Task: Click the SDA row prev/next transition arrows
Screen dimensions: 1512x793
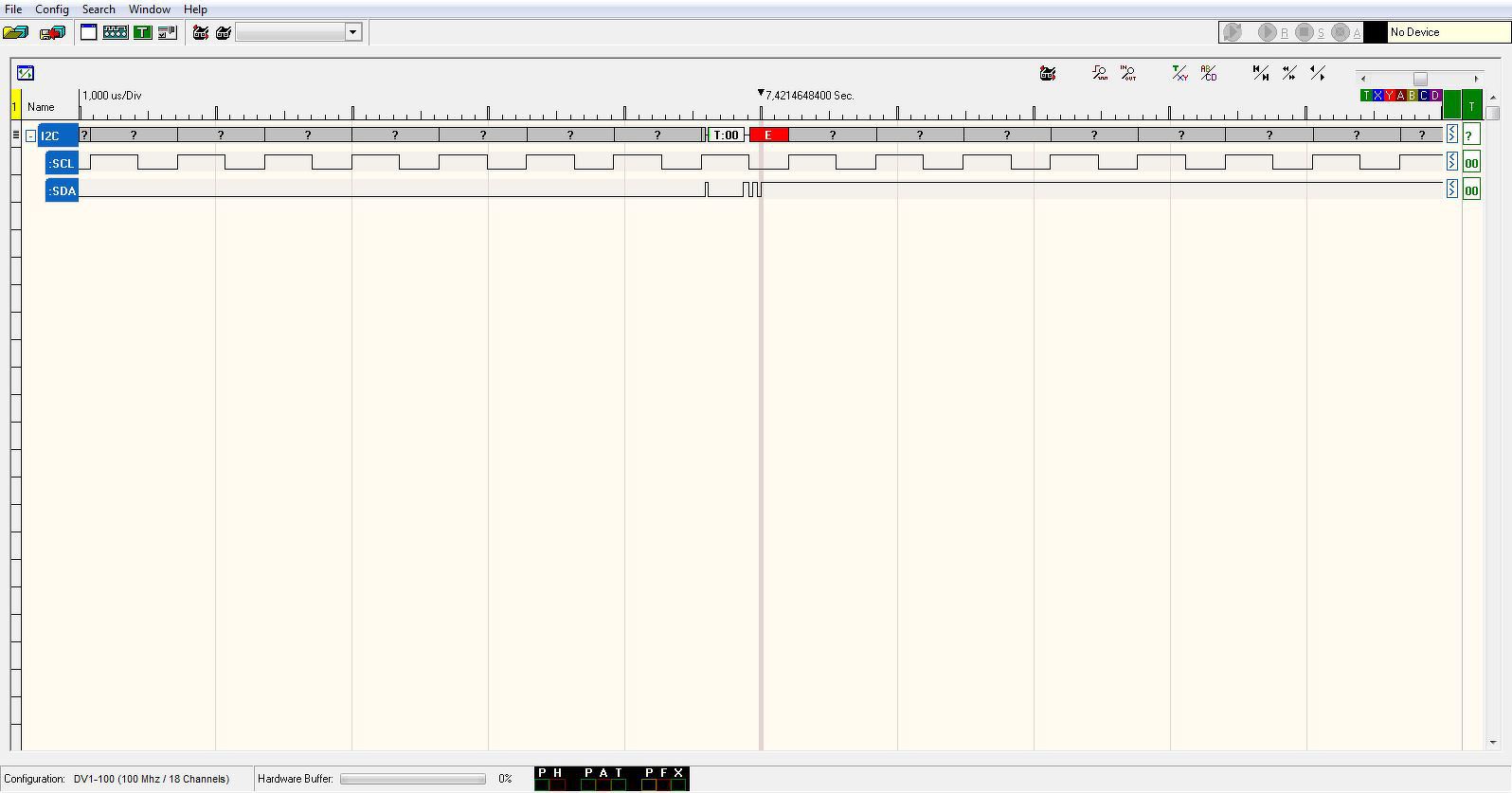Action: 1451,189
